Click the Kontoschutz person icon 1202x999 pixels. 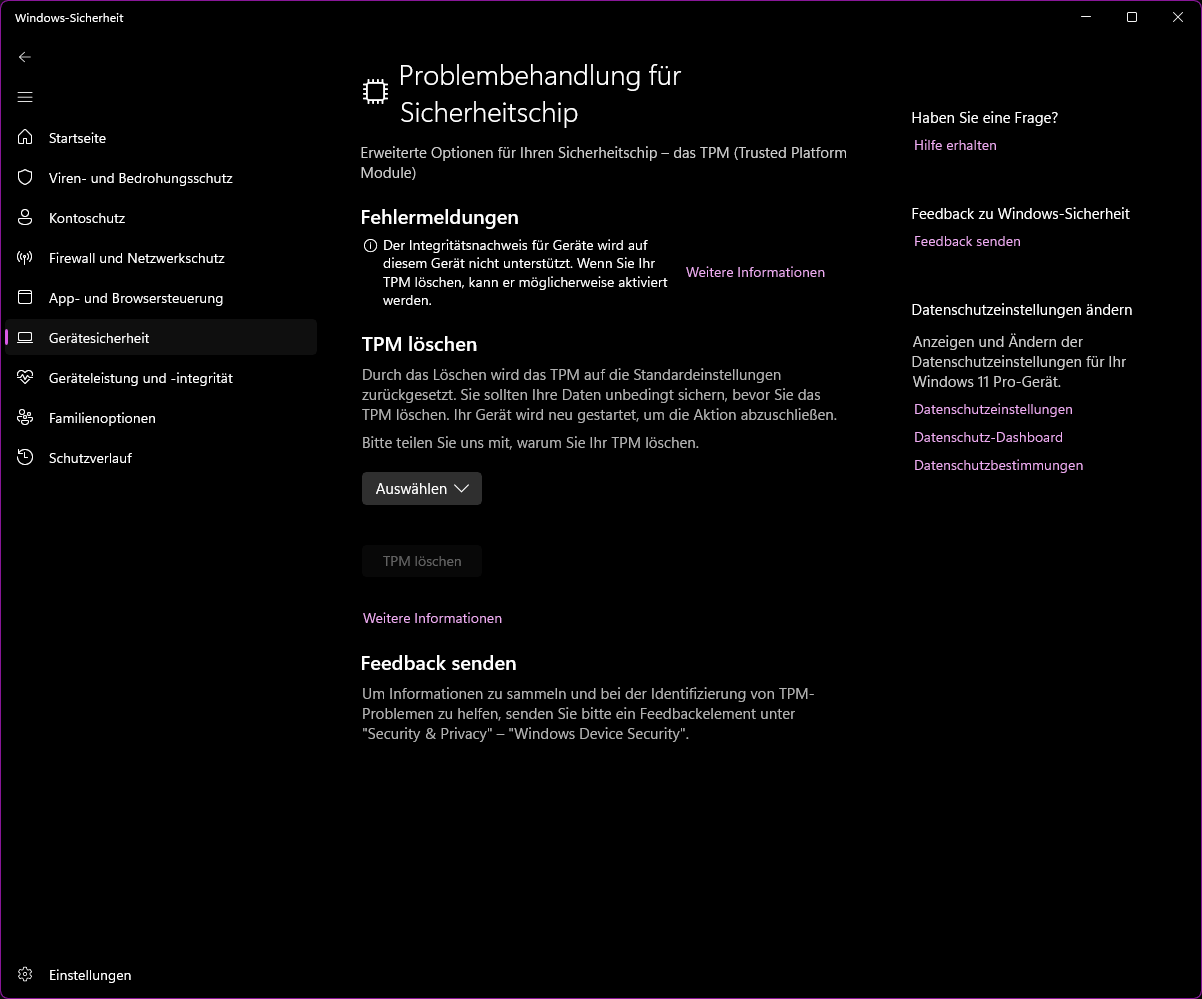[26, 217]
